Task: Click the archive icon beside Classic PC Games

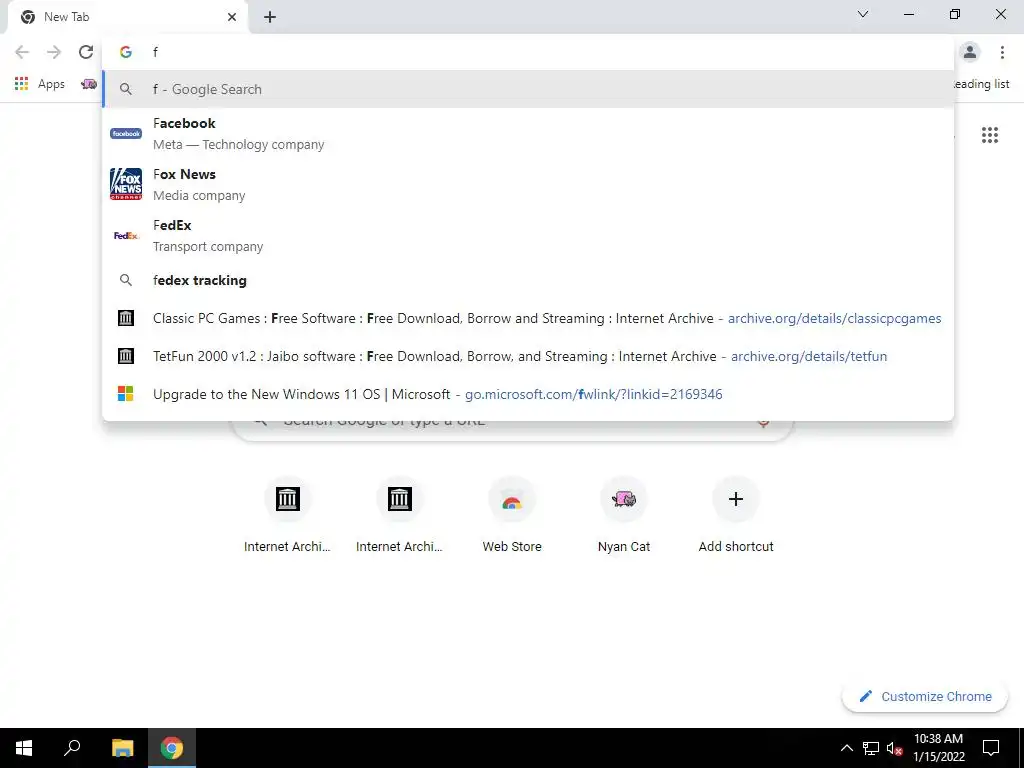Action: click(x=125, y=318)
